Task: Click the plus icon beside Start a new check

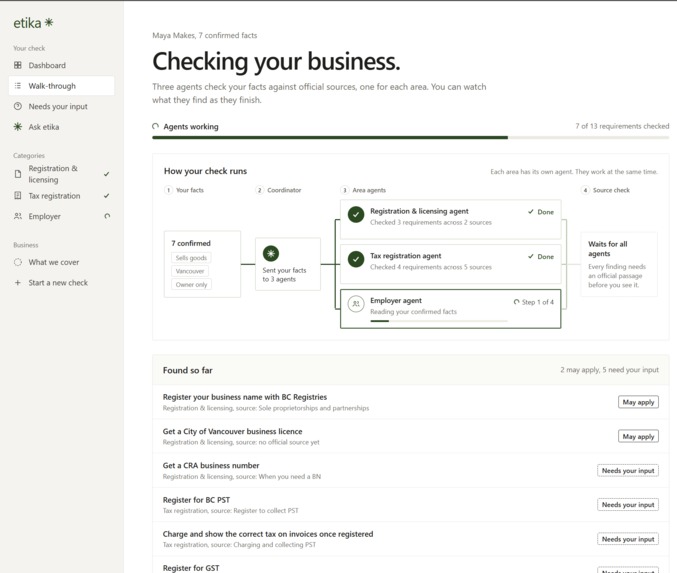Action: coord(18,283)
